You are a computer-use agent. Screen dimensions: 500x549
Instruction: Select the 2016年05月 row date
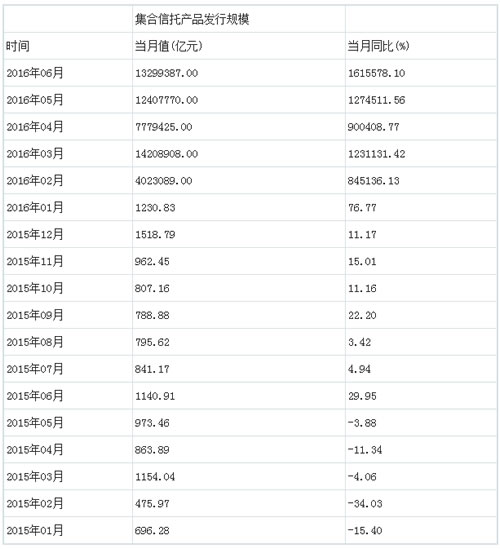tap(35, 100)
